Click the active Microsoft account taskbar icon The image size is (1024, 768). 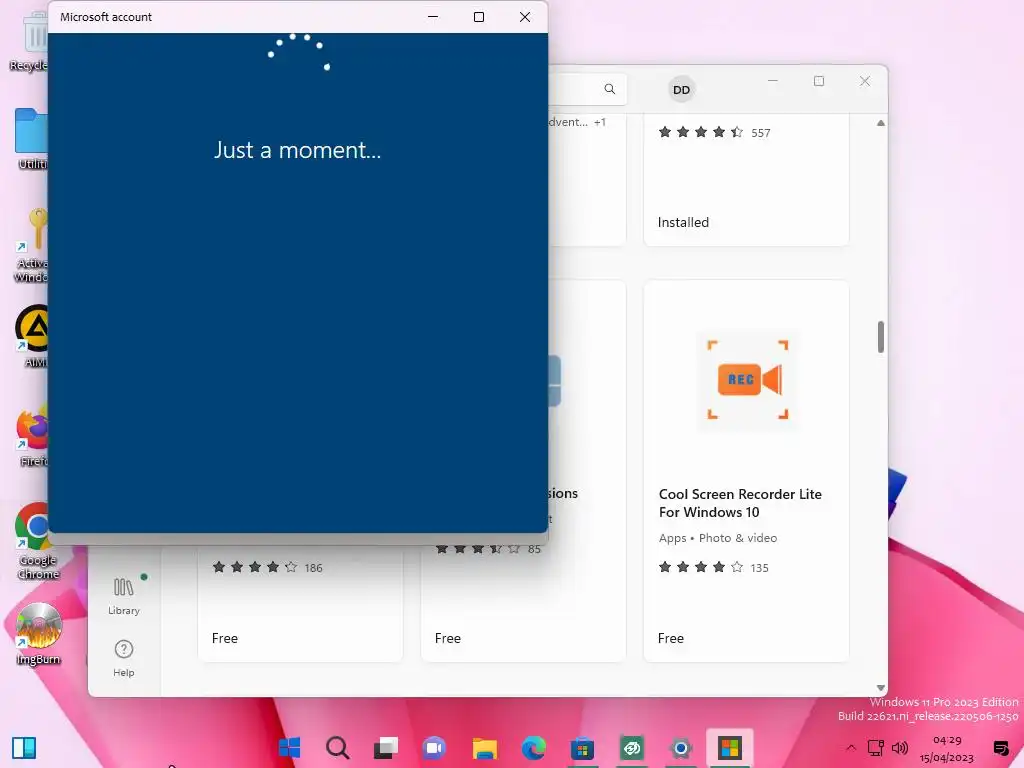[x=729, y=747]
